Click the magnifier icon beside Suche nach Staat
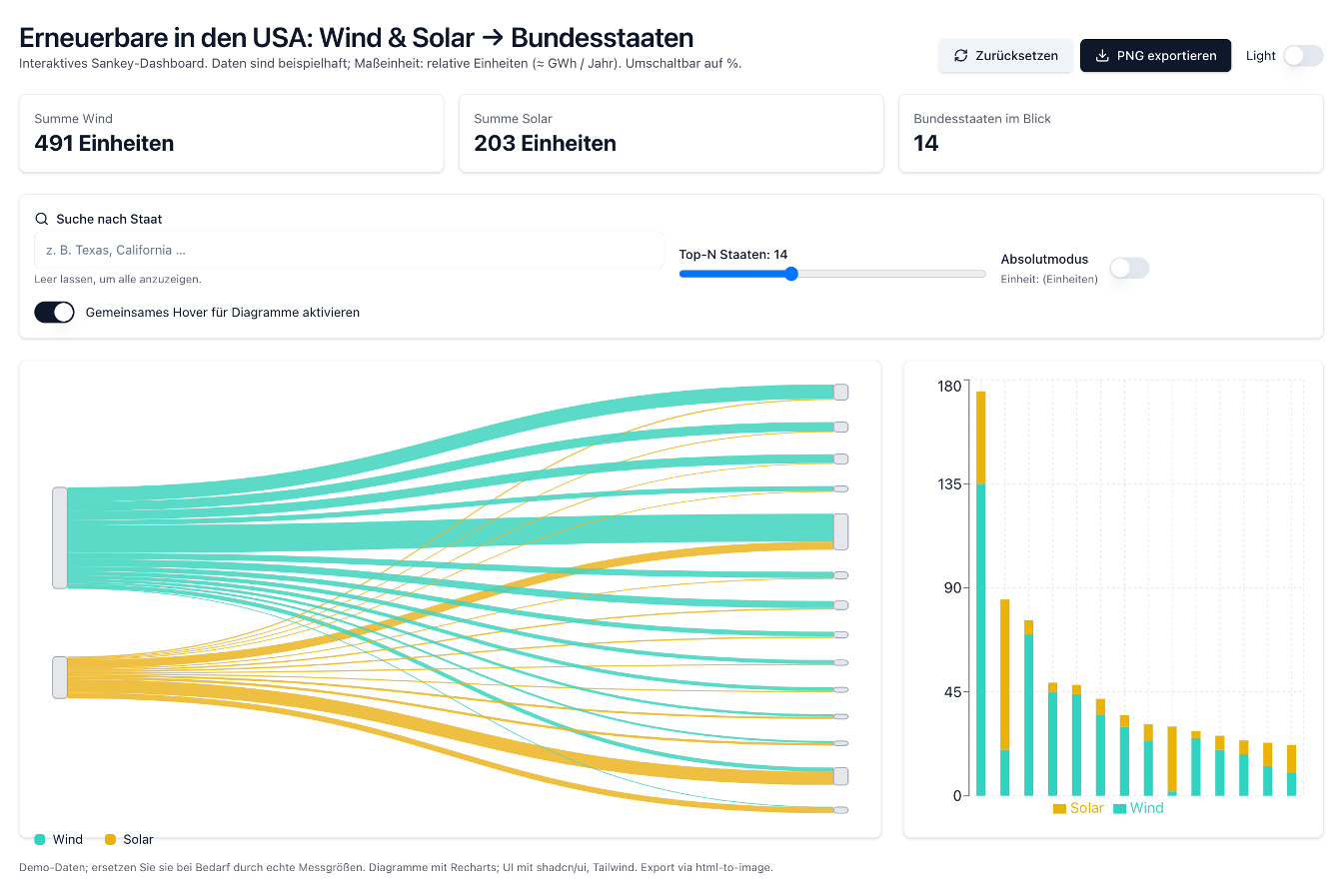 tap(42, 219)
